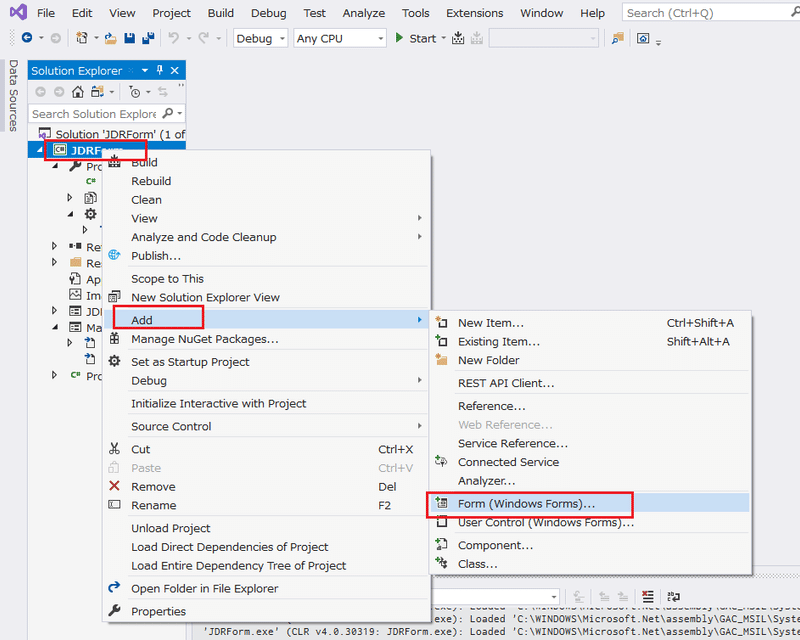Click the Open File toolbar icon
The height and width of the screenshot is (640, 800).
click(x=110, y=38)
